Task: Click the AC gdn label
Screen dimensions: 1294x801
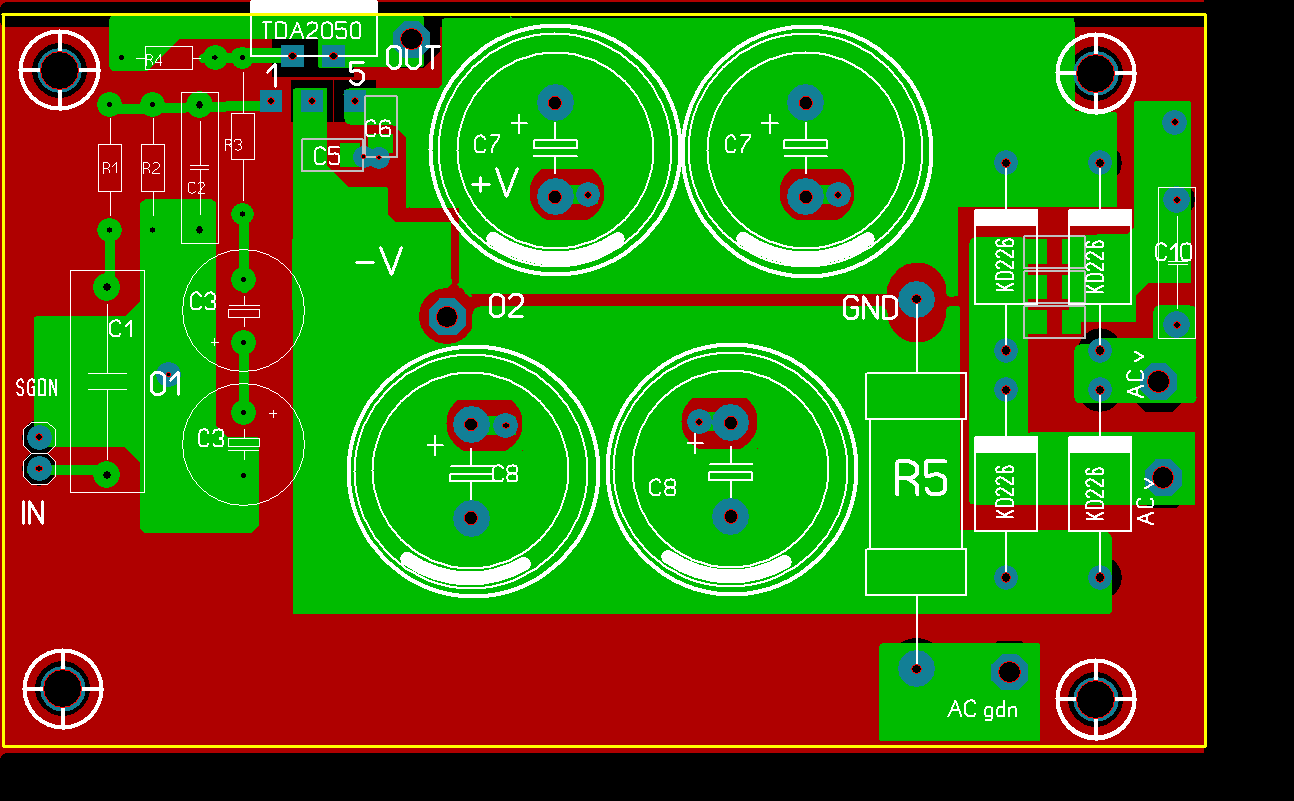Action: click(982, 709)
